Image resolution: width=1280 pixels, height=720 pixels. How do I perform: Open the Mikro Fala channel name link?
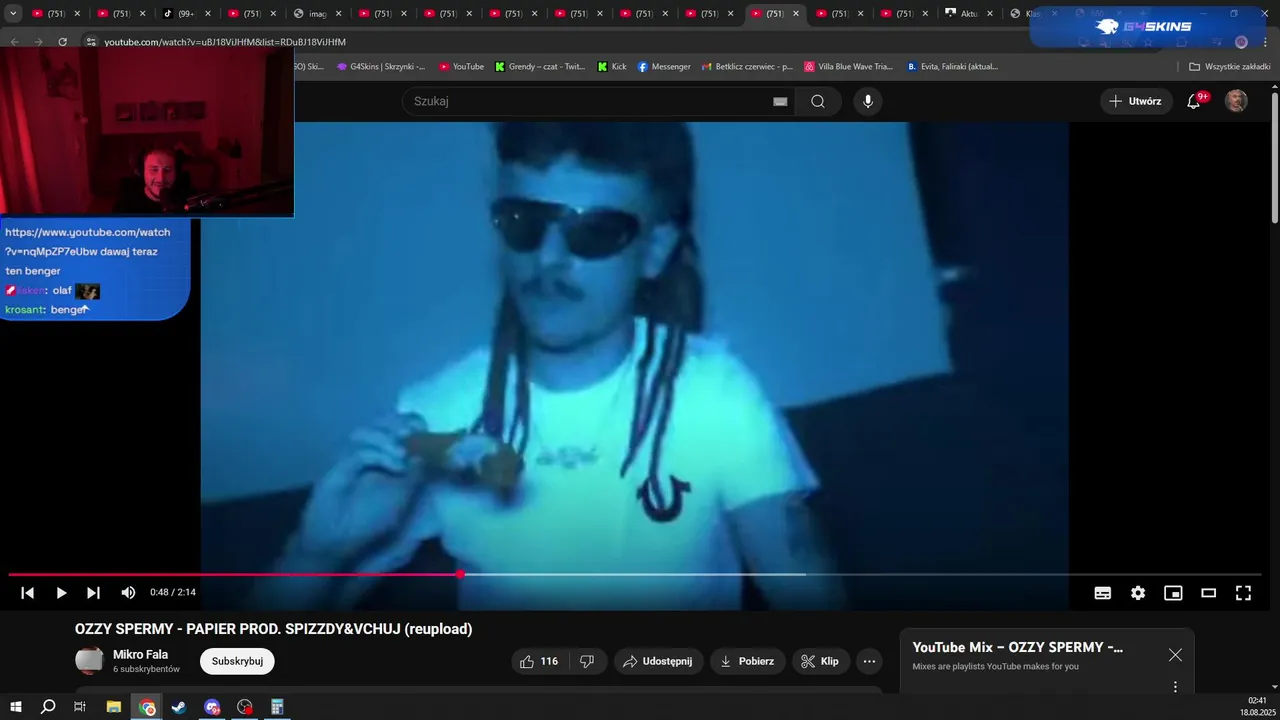(x=140, y=654)
